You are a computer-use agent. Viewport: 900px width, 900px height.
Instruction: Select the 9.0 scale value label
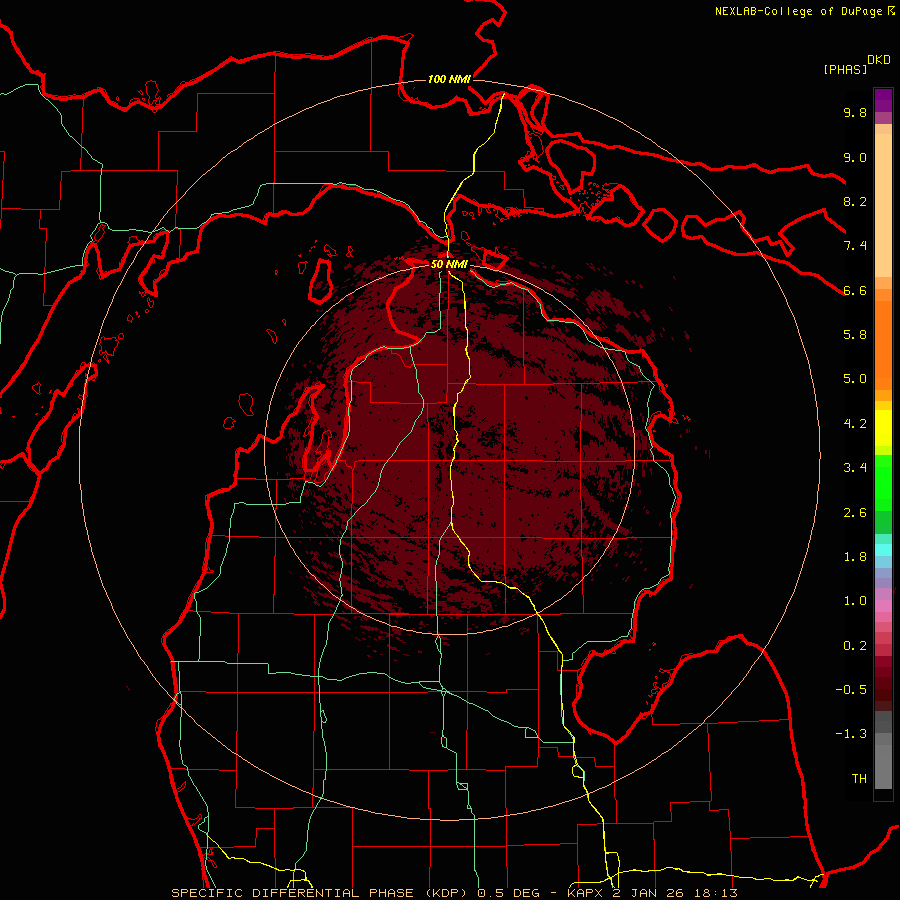(x=855, y=157)
